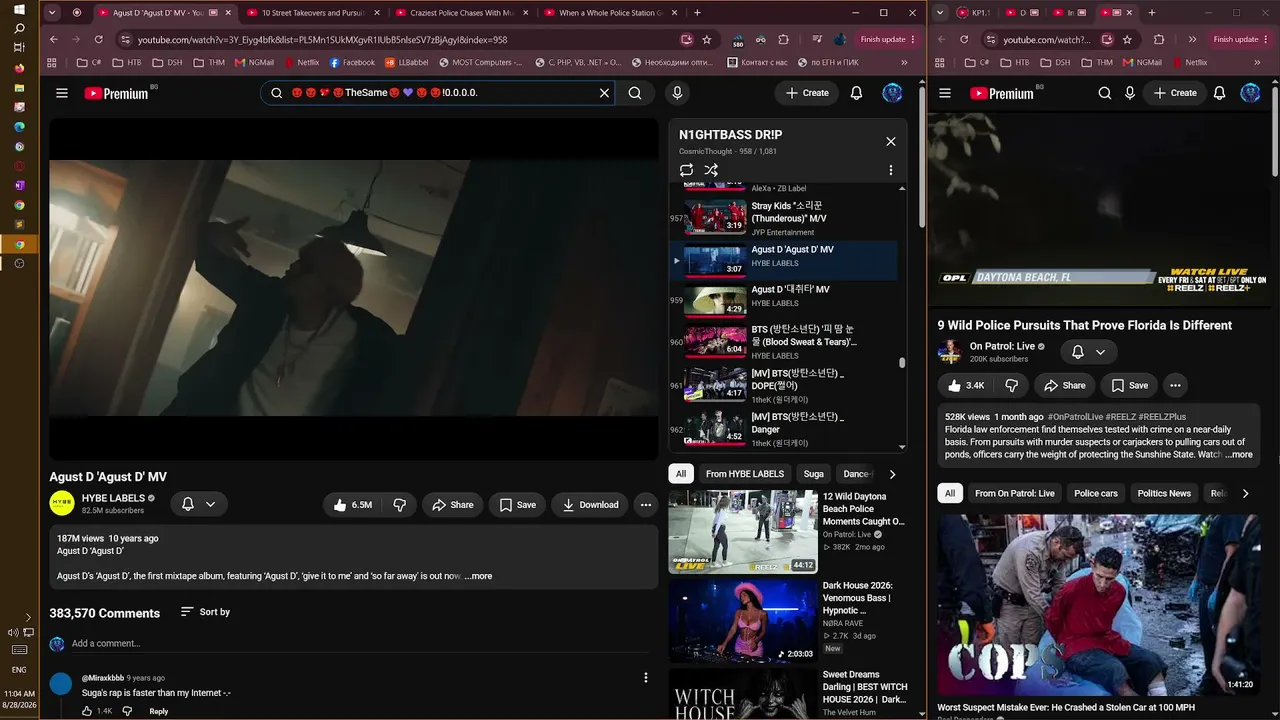Open File Explorer from the Windows taskbar
Screen dimensions: 1280x720
coord(19,88)
